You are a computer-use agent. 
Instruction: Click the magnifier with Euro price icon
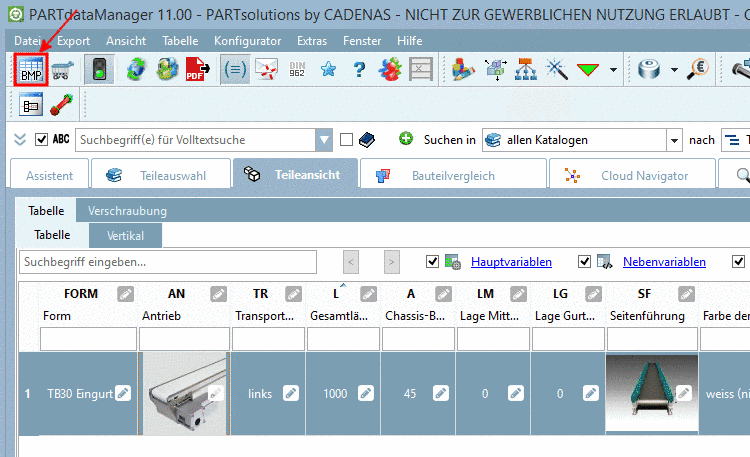coord(698,70)
